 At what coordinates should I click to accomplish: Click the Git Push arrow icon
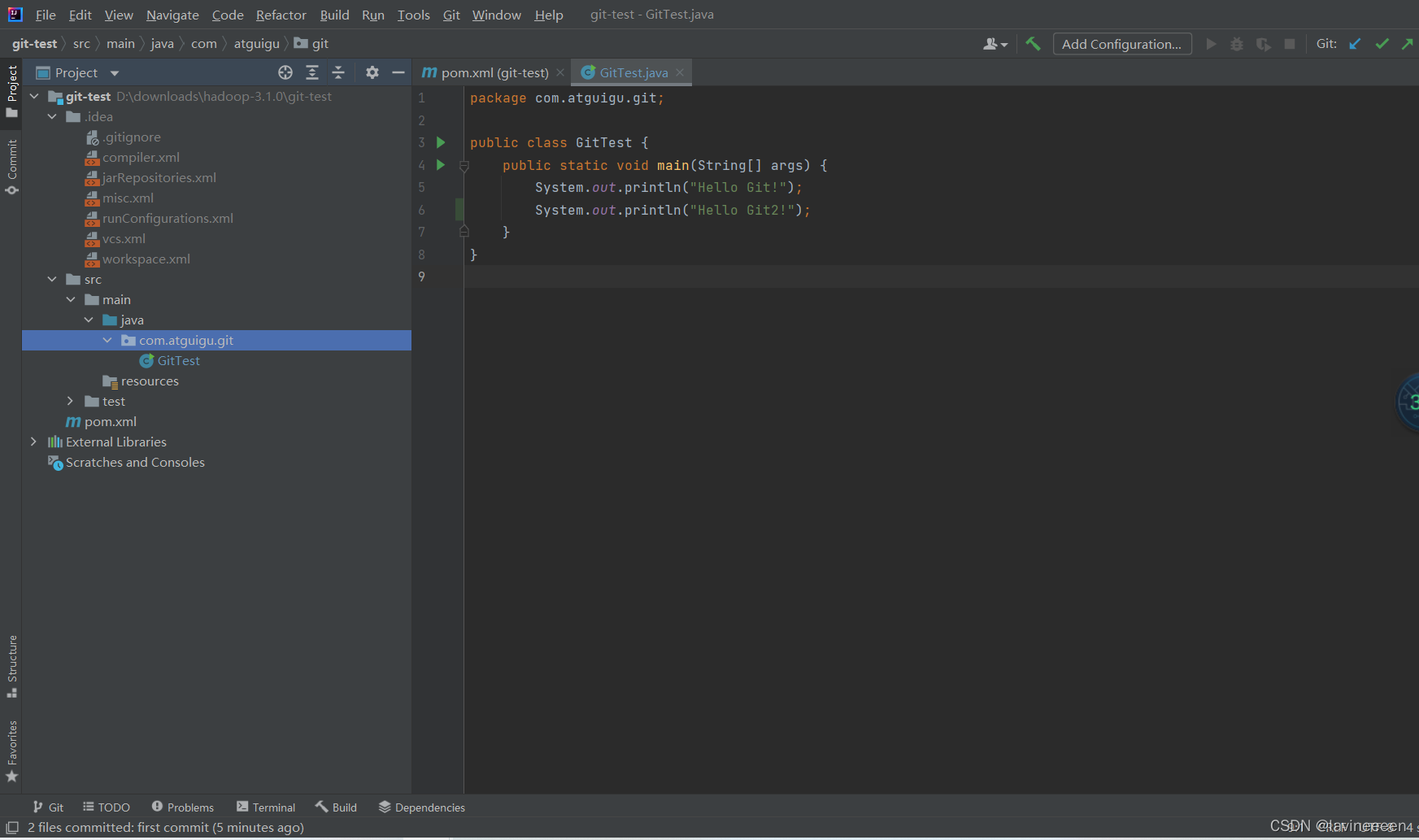tap(1408, 44)
